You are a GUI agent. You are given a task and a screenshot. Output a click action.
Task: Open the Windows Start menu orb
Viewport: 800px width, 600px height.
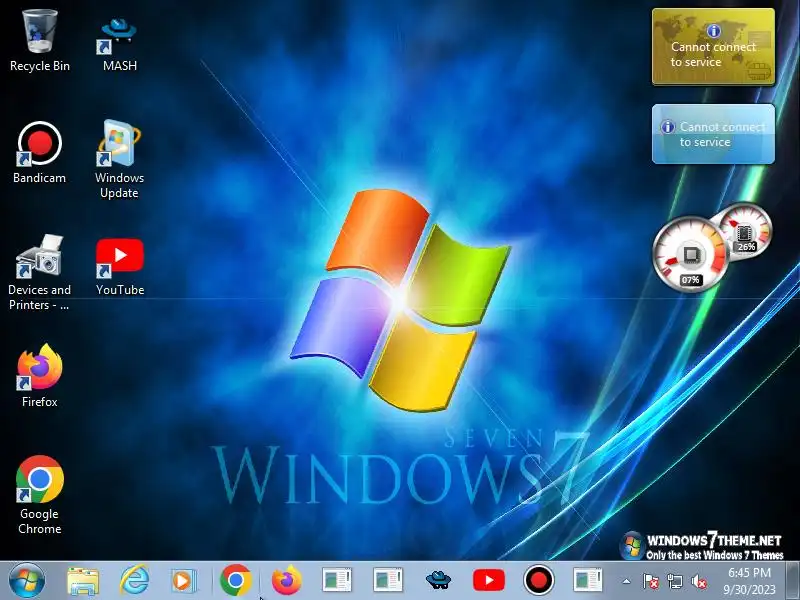27,581
